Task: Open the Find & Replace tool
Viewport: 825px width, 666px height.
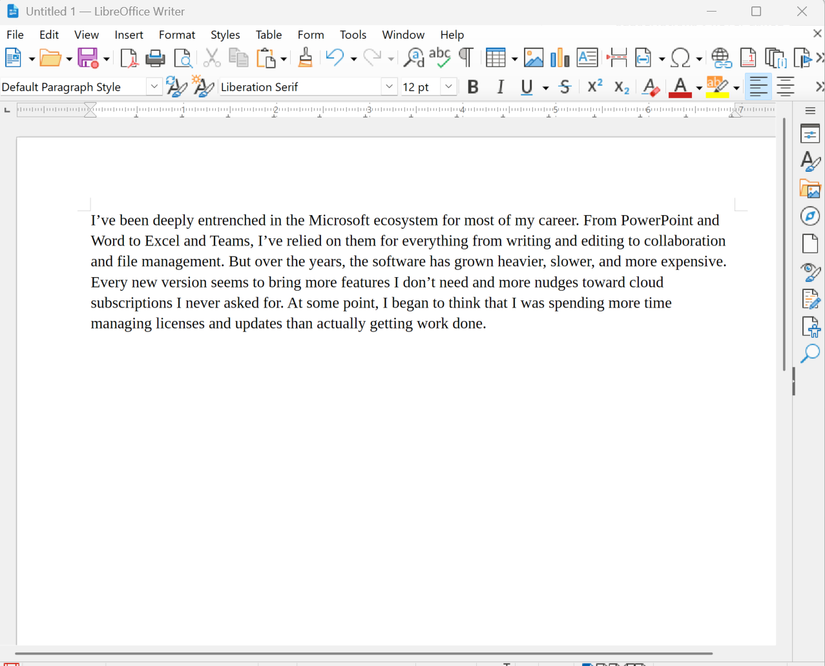Action: (x=413, y=59)
